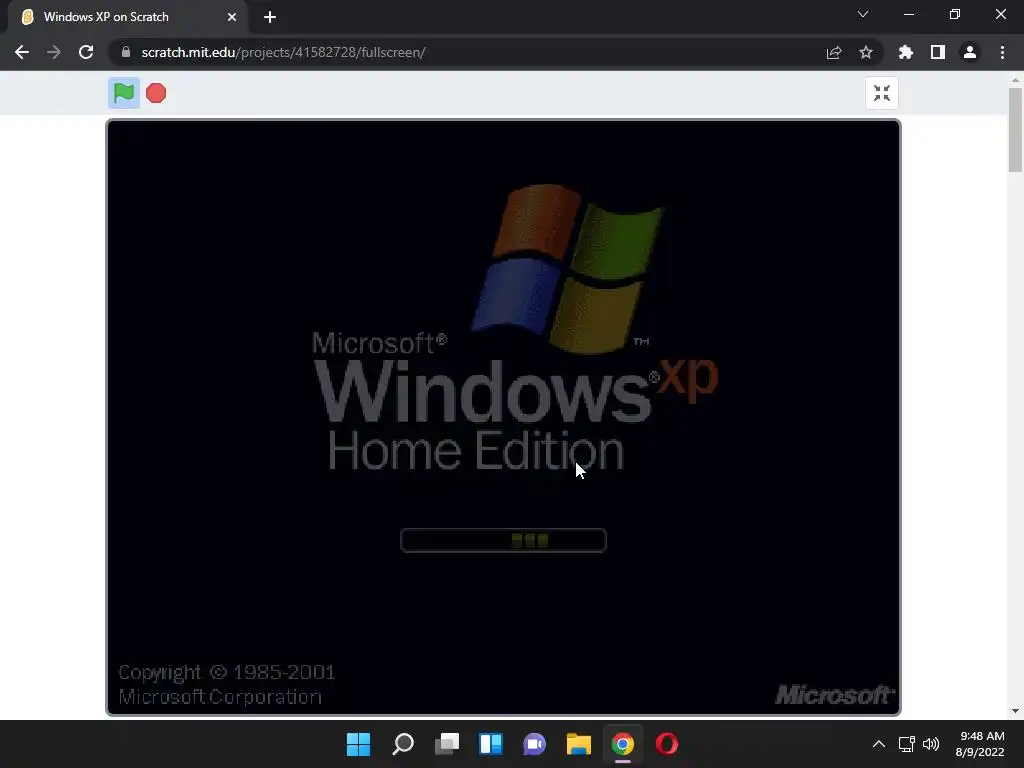
Task: Open the Chrome three-dot menu
Action: coord(1002,52)
